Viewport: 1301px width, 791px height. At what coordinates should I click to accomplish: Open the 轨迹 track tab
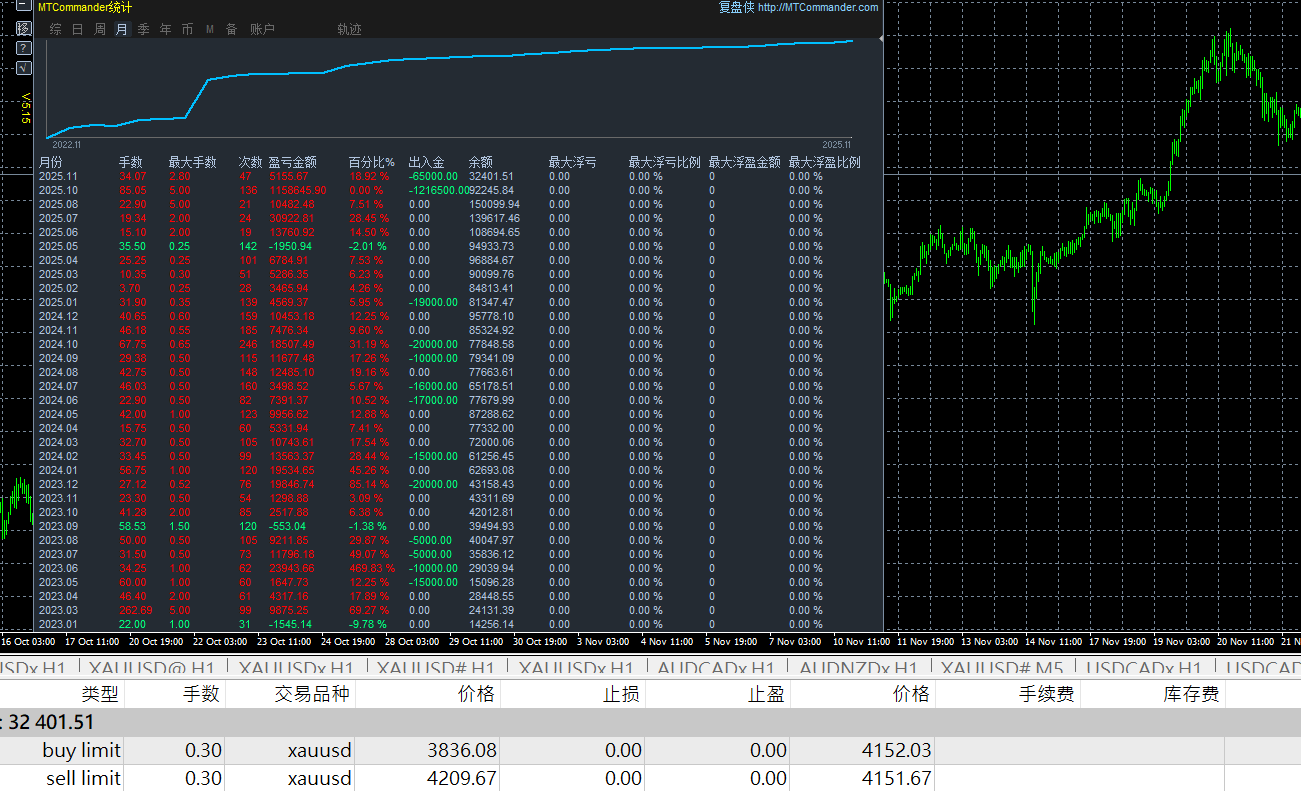(x=350, y=30)
